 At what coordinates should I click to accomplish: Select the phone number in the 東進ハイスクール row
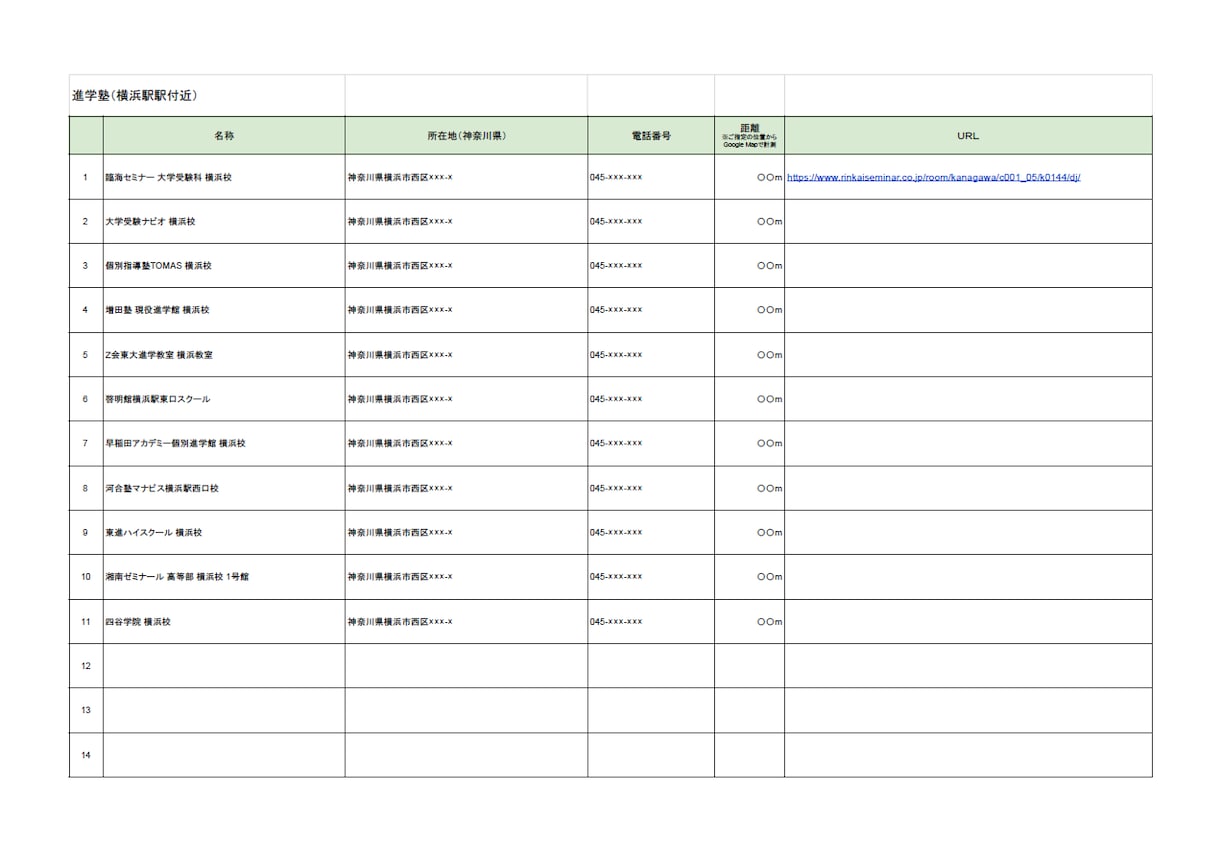tap(651, 532)
